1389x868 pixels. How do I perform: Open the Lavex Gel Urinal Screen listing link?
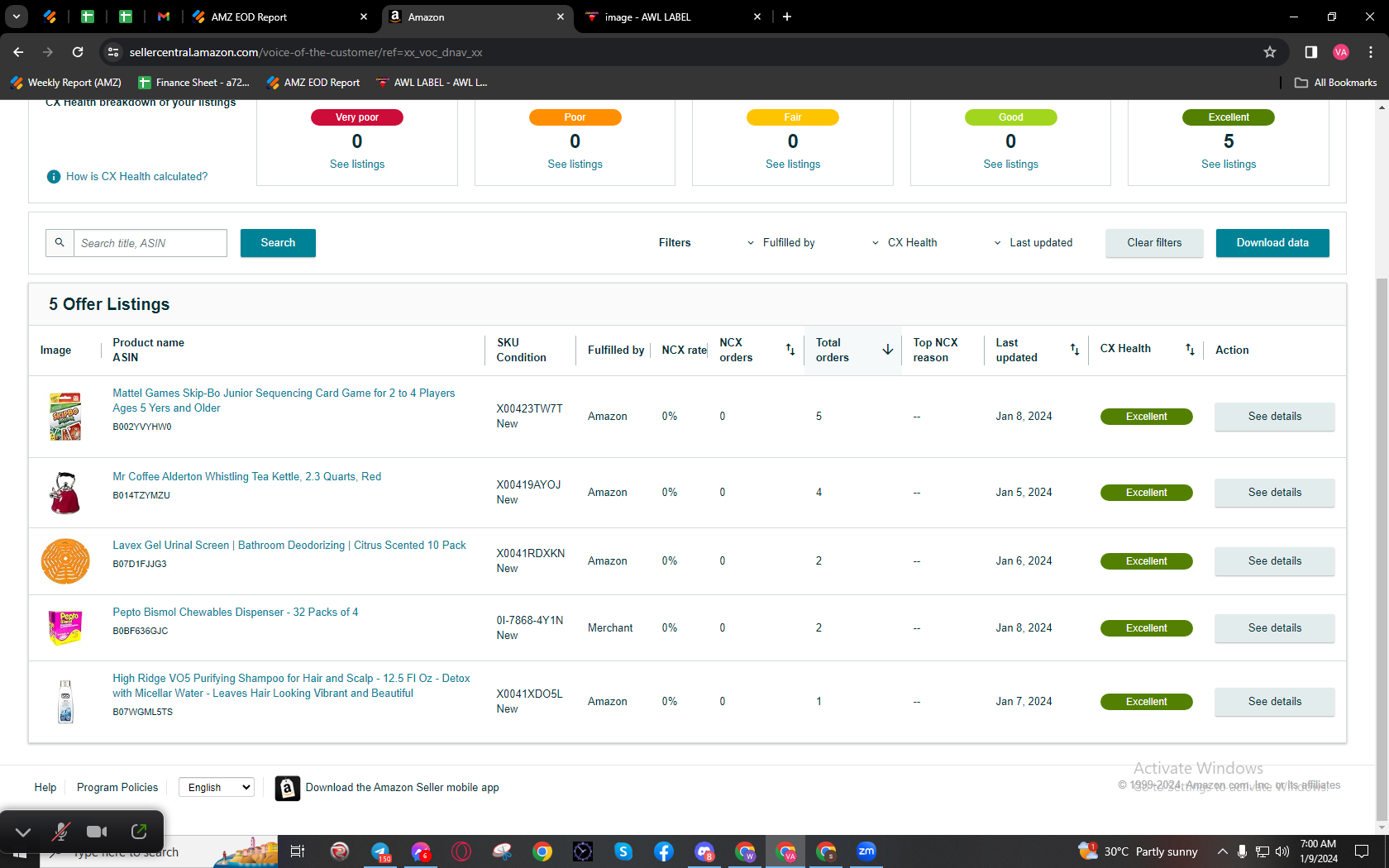click(289, 546)
